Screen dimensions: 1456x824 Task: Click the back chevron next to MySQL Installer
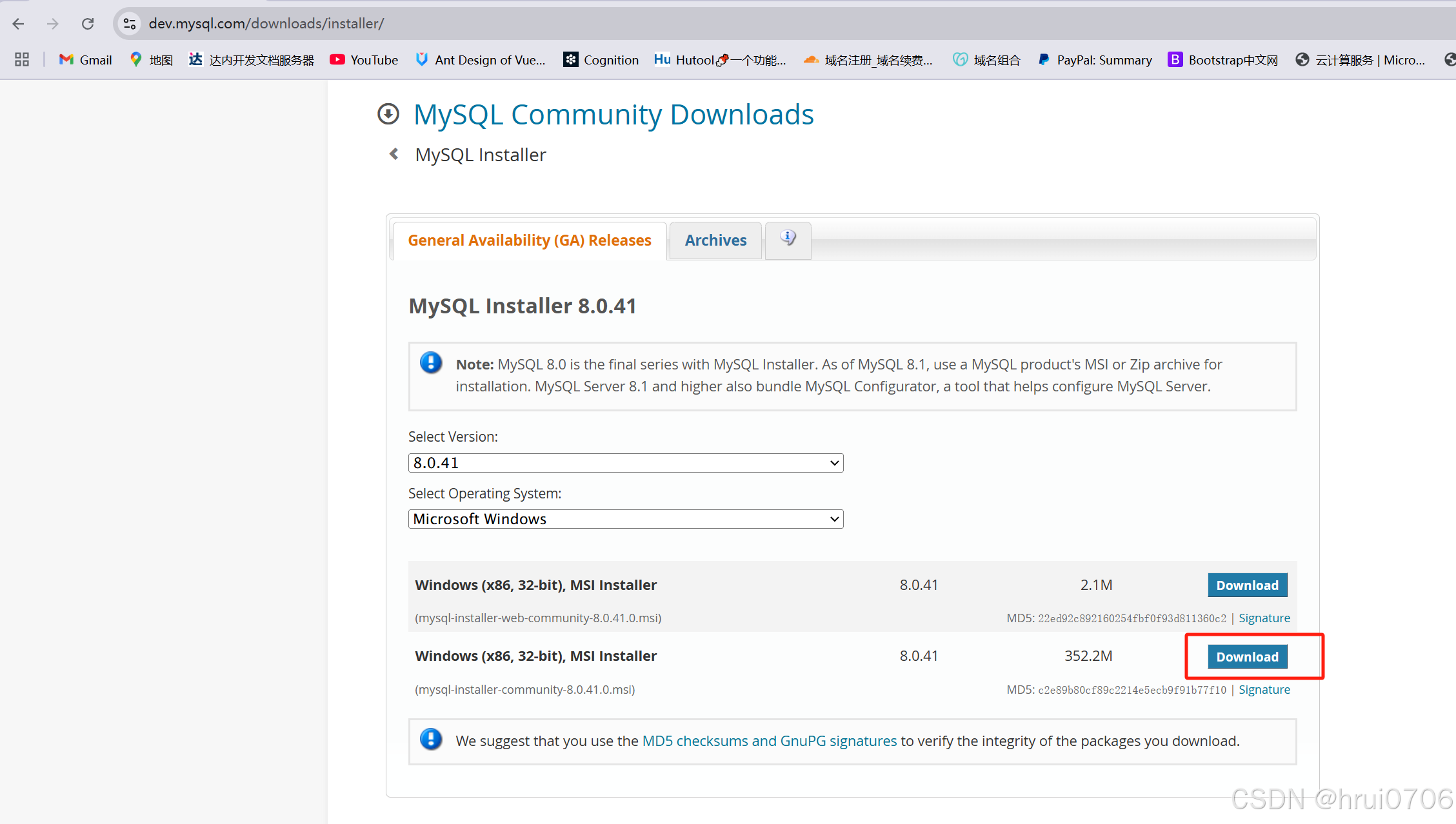[394, 154]
